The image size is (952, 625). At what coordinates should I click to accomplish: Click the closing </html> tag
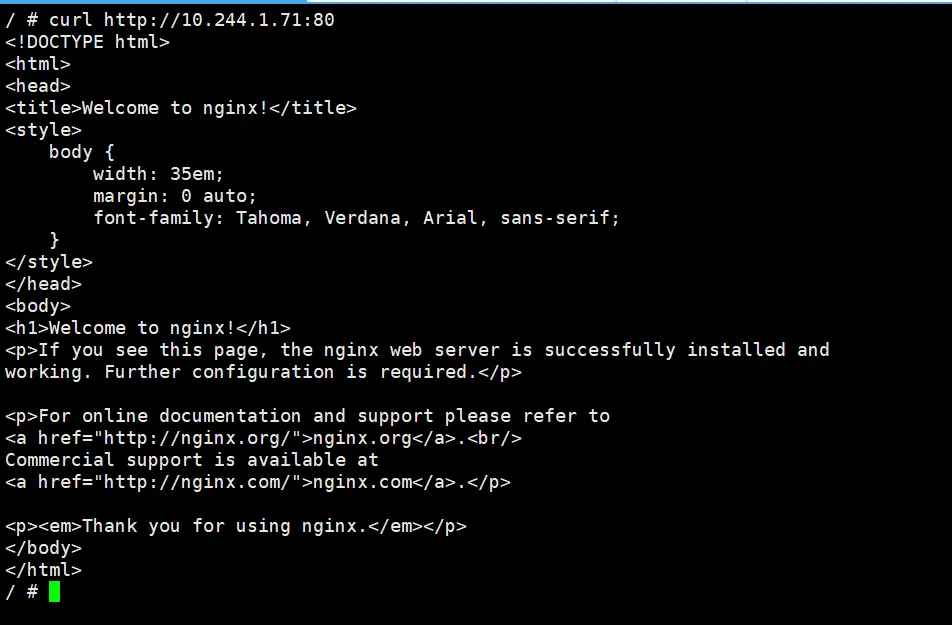[x=43, y=570]
